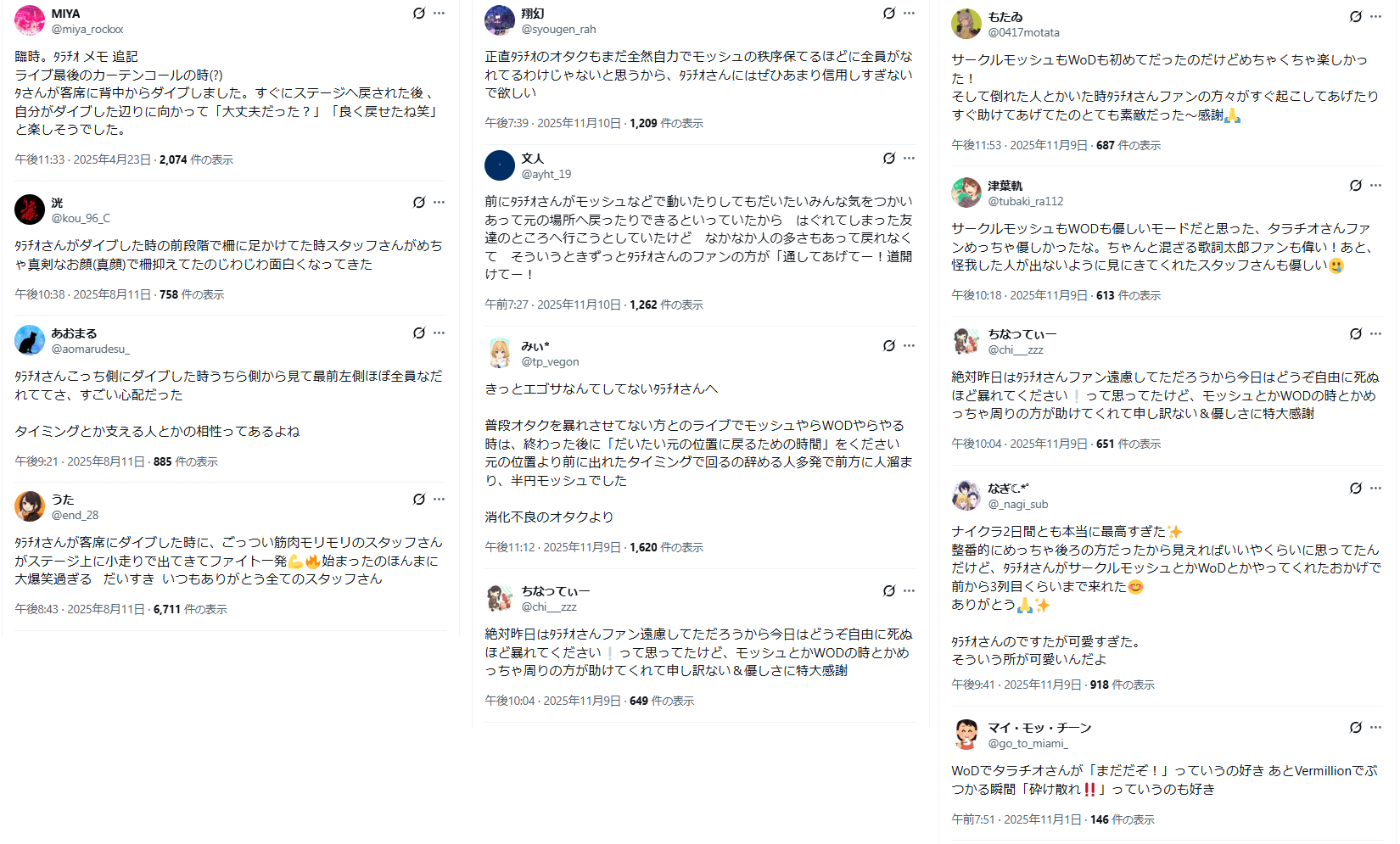
Task: Open 光's profile avatar
Action: [30, 210]
